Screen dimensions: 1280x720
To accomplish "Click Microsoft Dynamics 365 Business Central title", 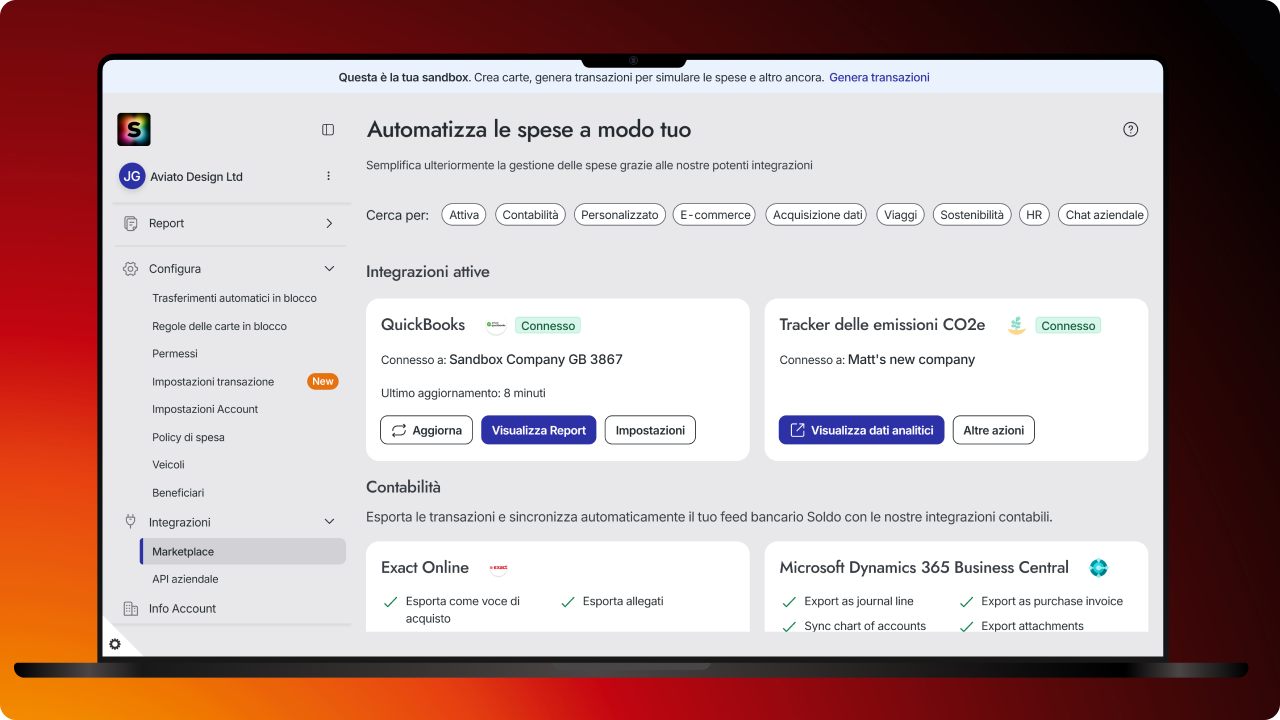I will (x=924, y=567).
